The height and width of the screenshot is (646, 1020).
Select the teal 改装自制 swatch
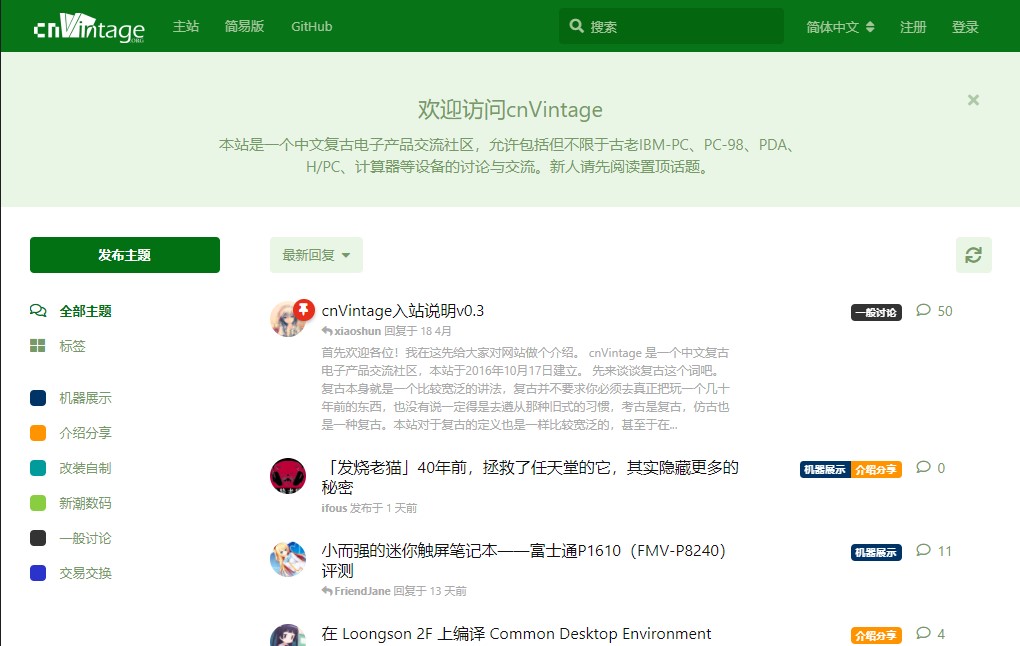click(38, 468)
